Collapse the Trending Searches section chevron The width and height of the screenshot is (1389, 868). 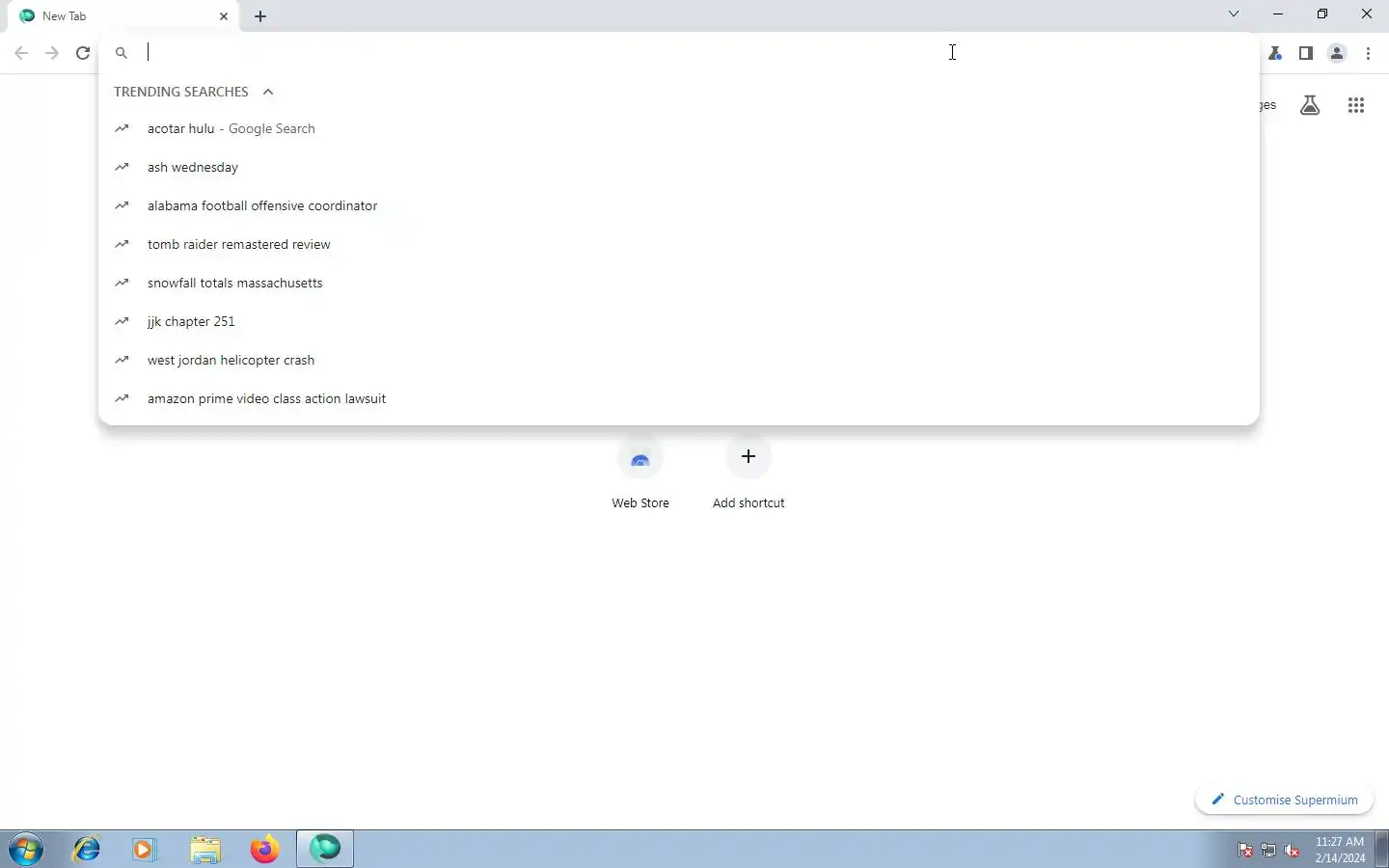point(268,92)
